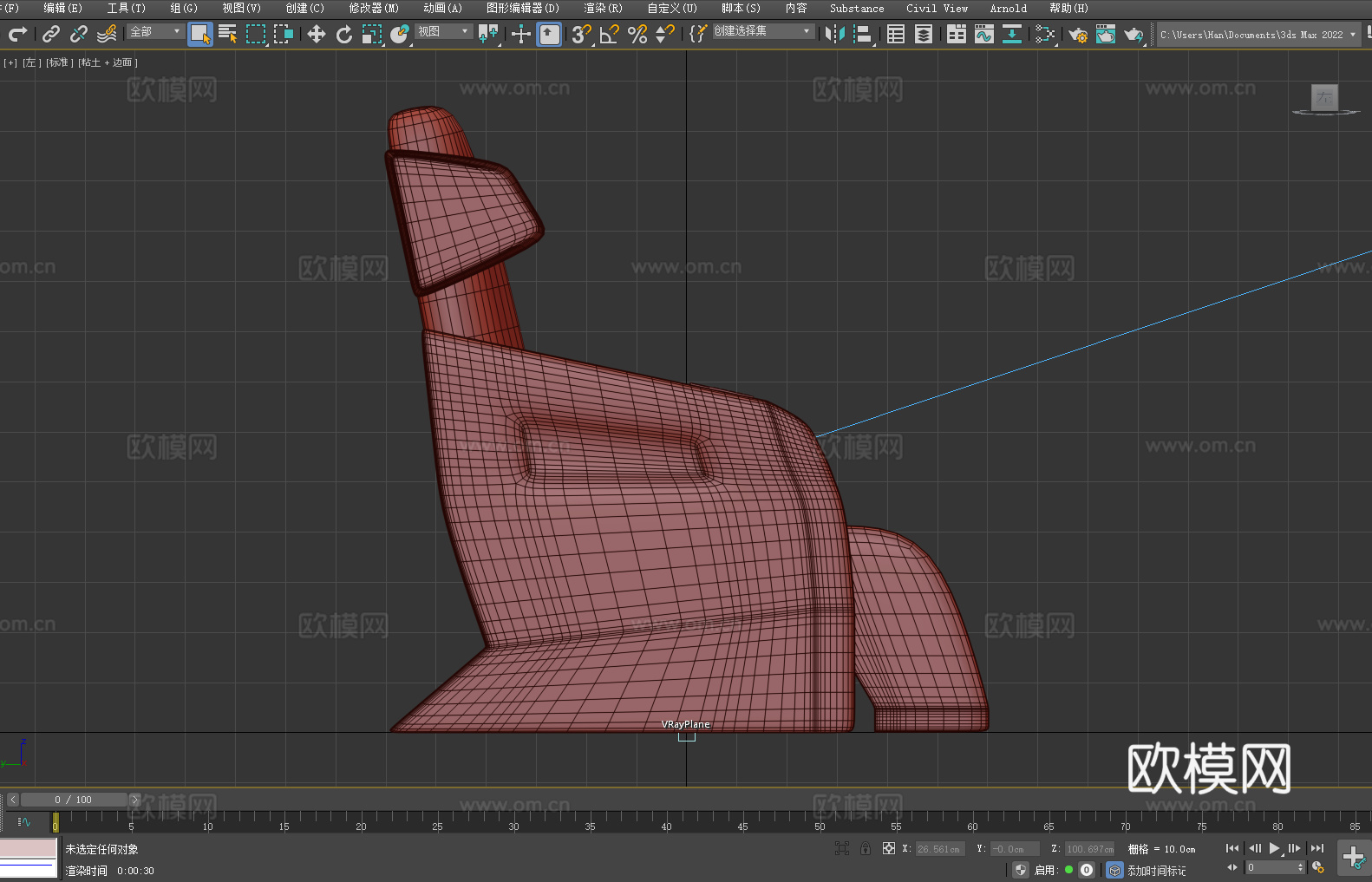Click the Unlink Selection icon

79,34
